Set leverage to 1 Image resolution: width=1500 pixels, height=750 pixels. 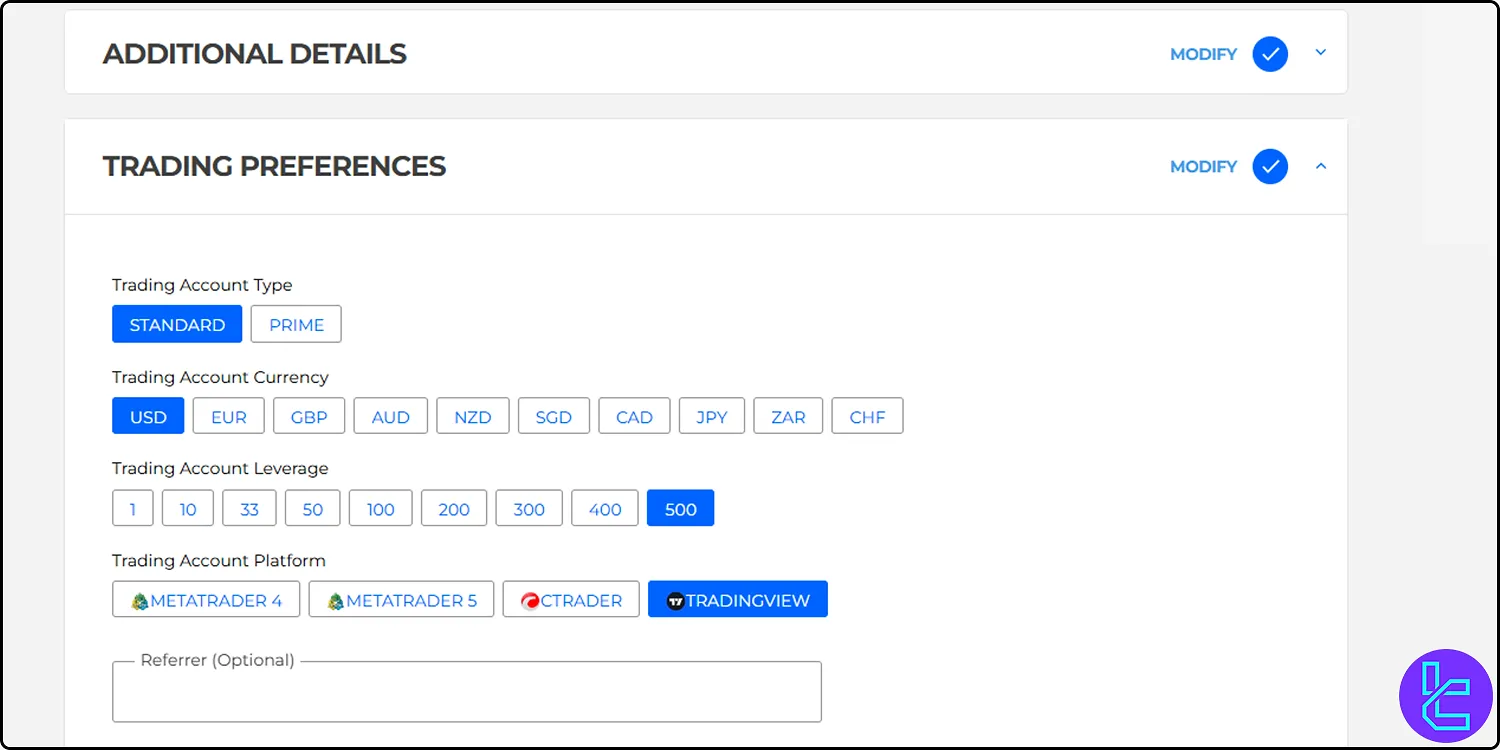[x=132, y=508]
